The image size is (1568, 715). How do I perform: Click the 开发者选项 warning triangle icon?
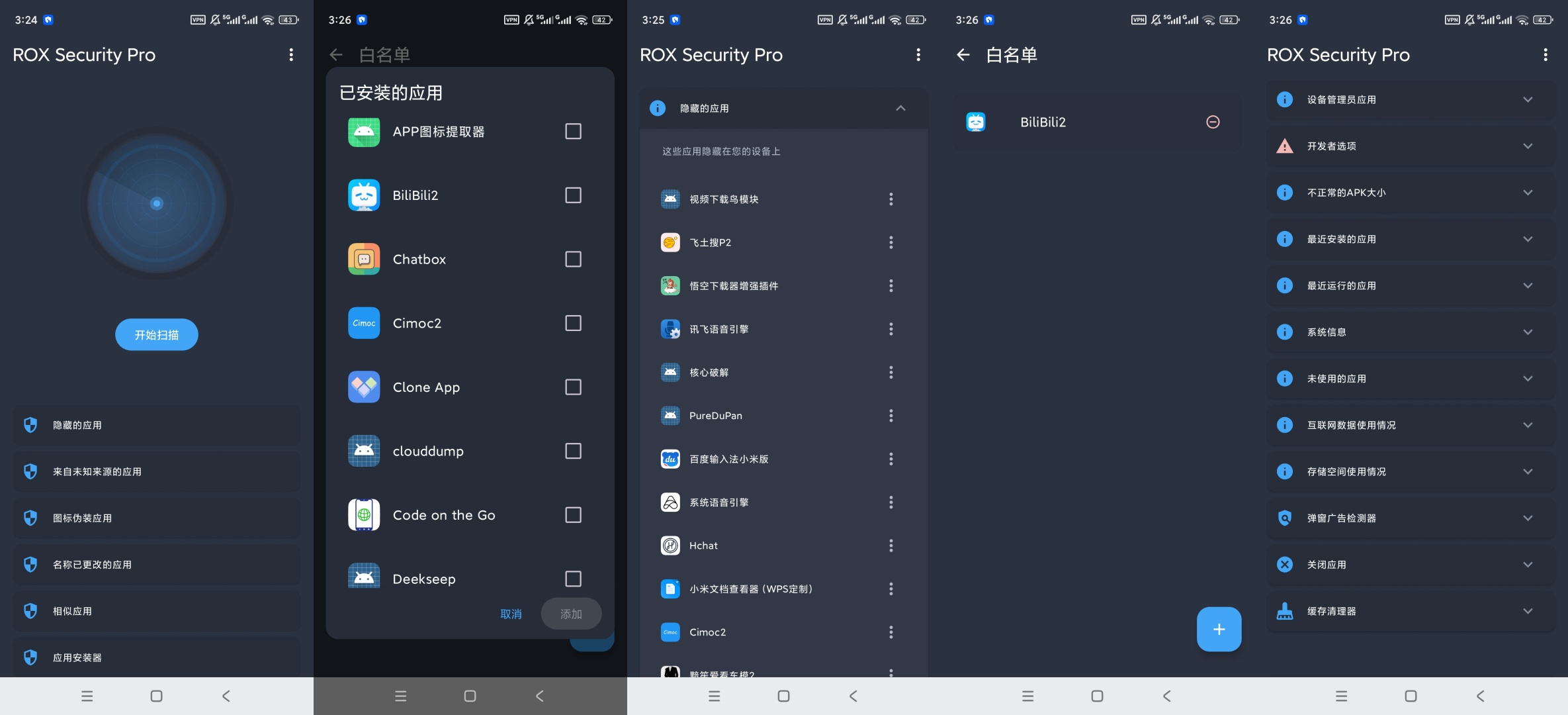click(x=1285, y=146)
